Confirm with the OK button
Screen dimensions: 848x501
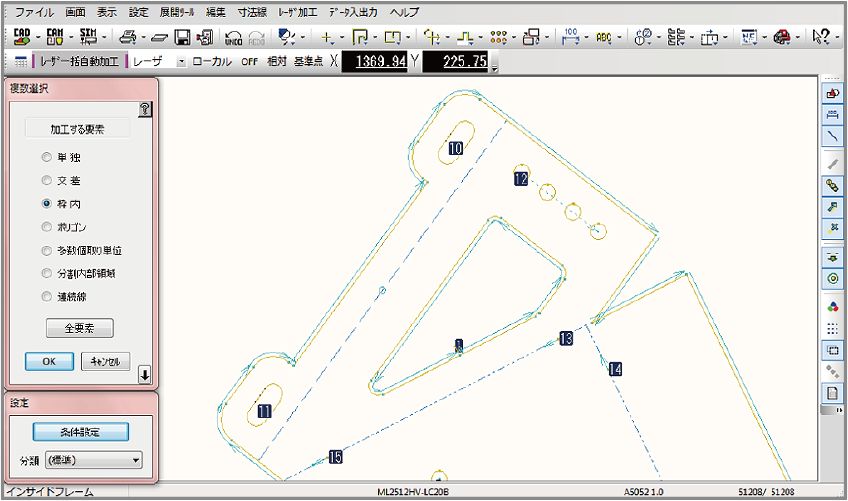49,361
